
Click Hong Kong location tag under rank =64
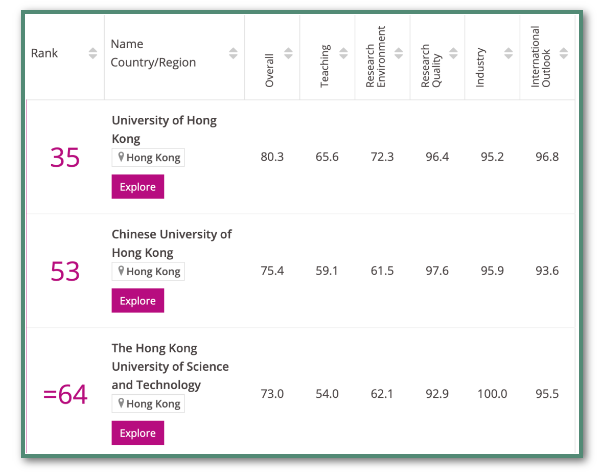pos(148,403)
